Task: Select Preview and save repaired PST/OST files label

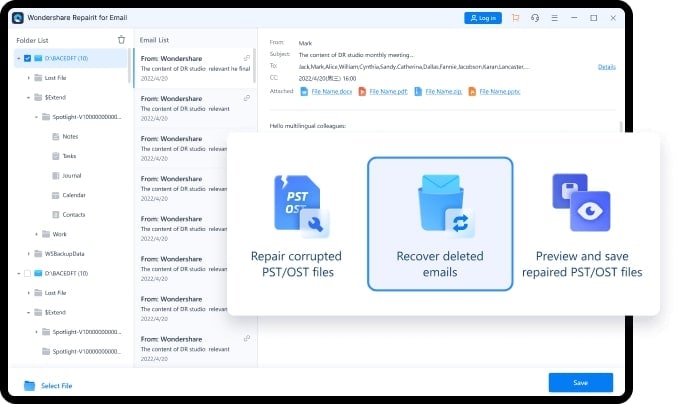Action: (582, 264)
